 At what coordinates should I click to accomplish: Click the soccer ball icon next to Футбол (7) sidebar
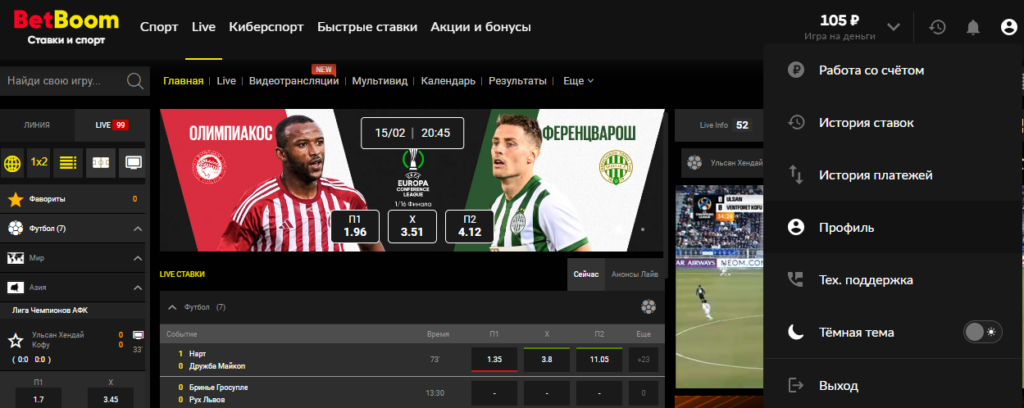15,228
